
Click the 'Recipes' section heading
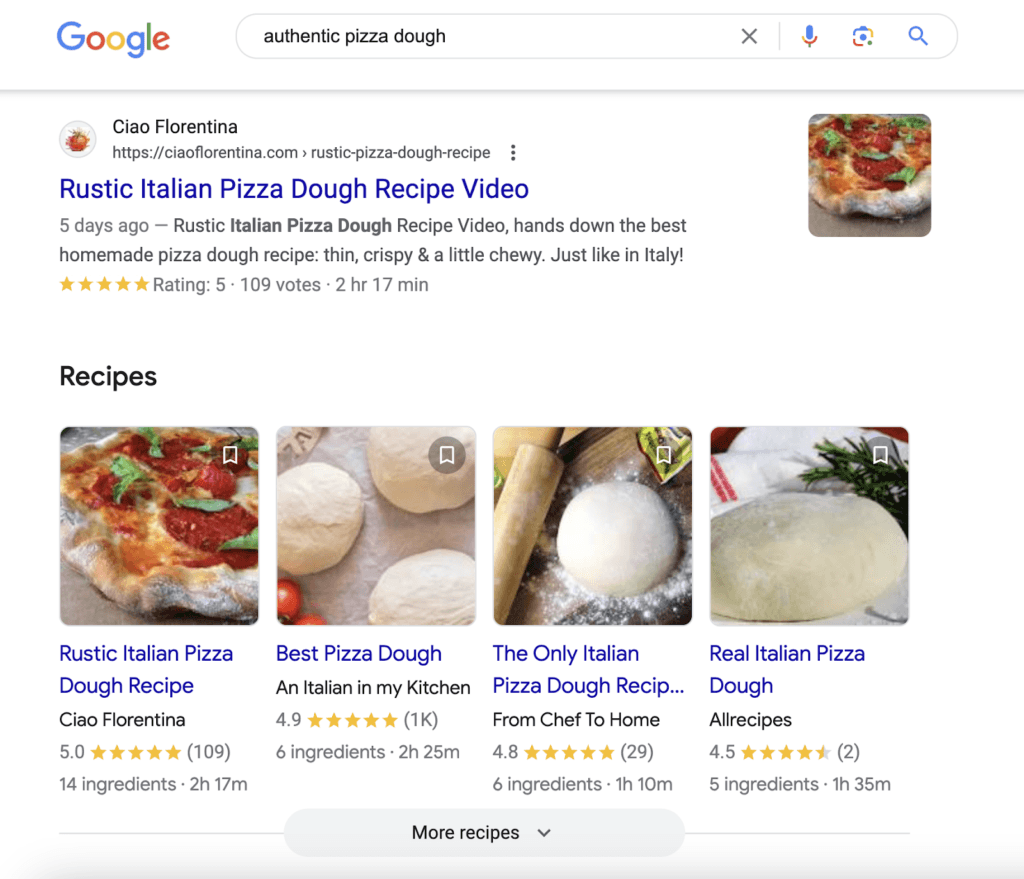108,377
